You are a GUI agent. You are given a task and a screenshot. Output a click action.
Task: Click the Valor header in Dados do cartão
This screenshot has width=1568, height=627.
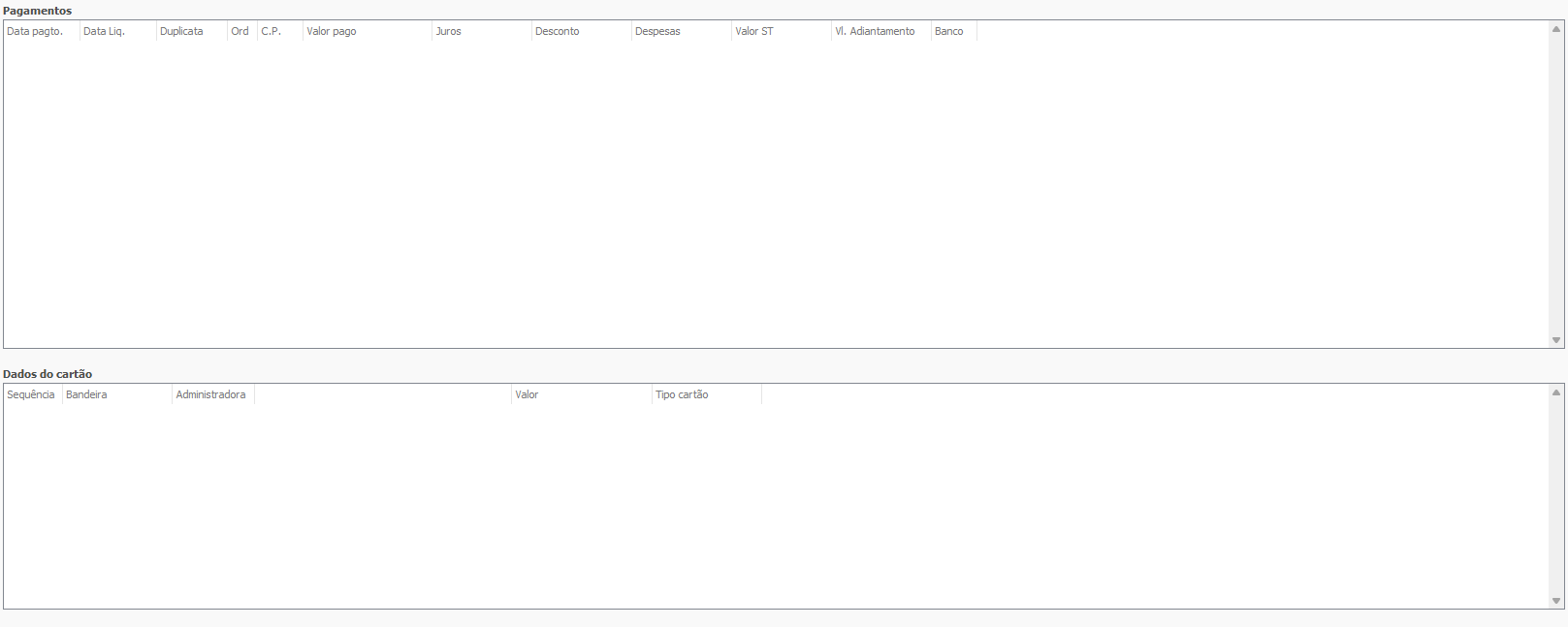pos(580,394)
